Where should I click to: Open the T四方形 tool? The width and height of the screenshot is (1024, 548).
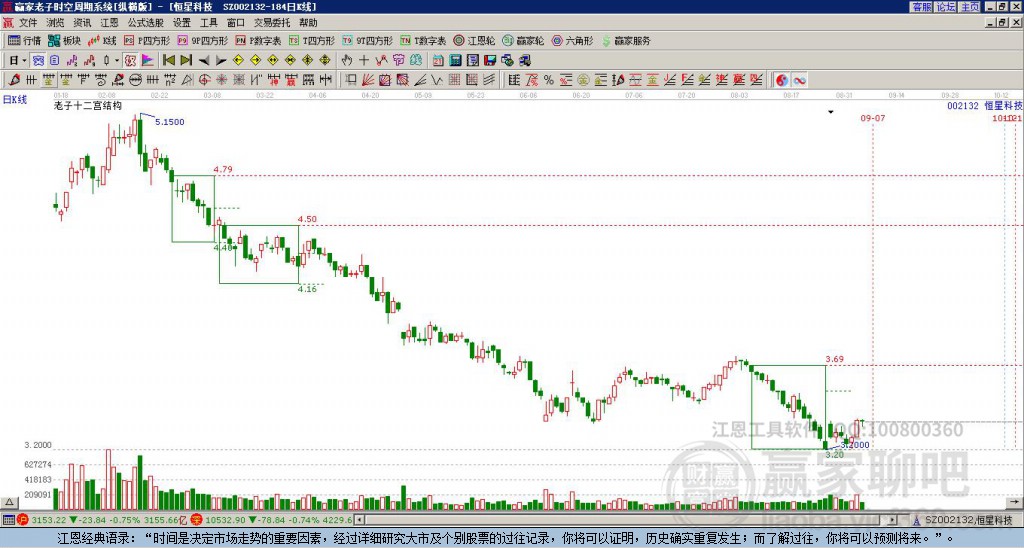coord(312,40)
